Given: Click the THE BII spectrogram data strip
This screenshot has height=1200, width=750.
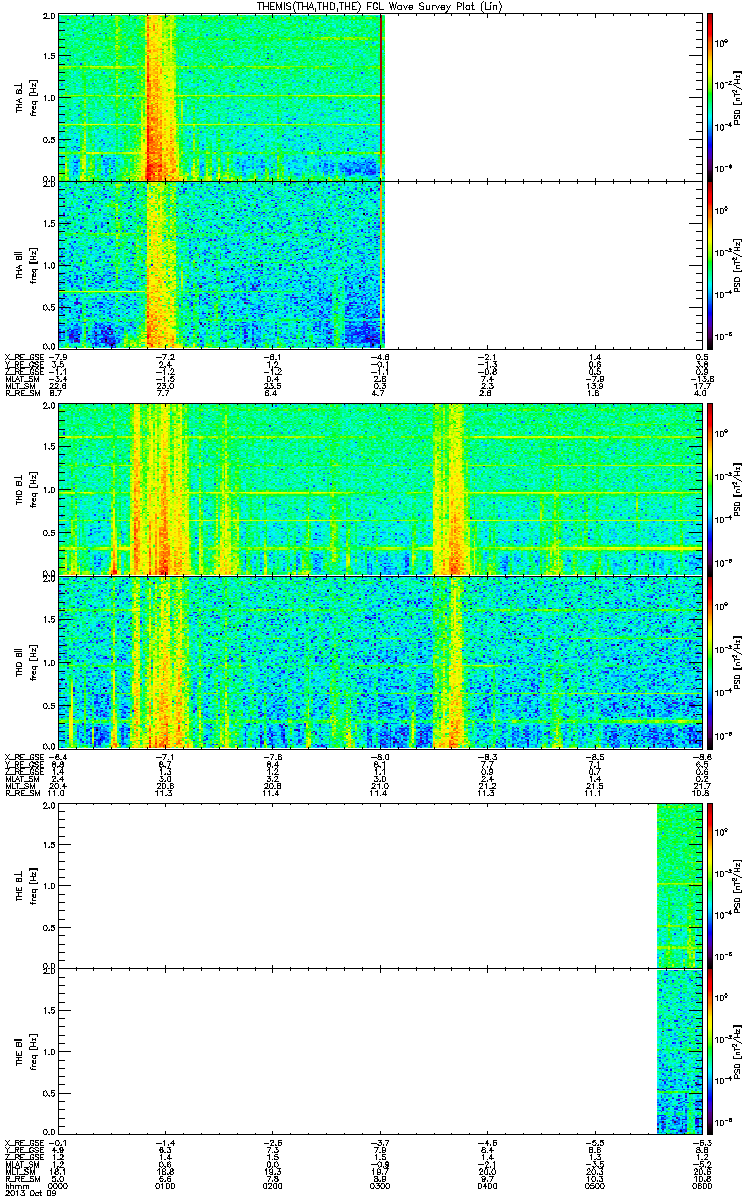Looking at the screenshot, I should click(x=678, y=1050).
